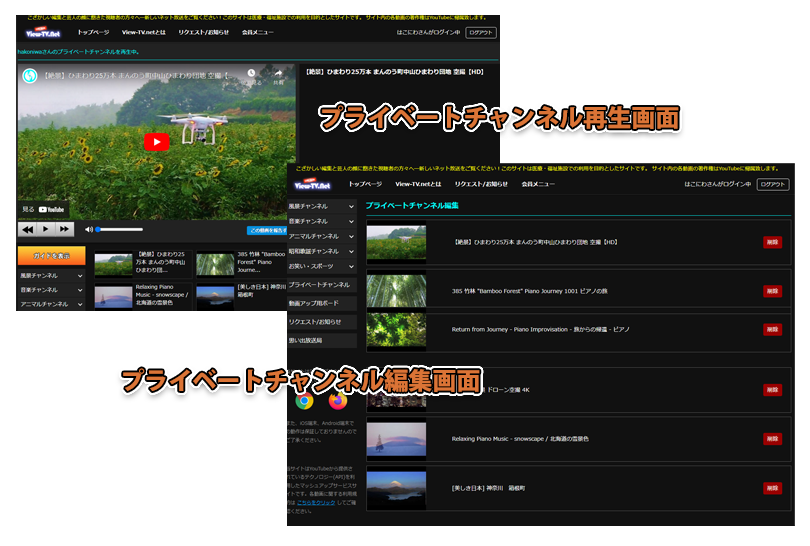
Task: Click ログアウト button in playback window
Action: (481, 33)
